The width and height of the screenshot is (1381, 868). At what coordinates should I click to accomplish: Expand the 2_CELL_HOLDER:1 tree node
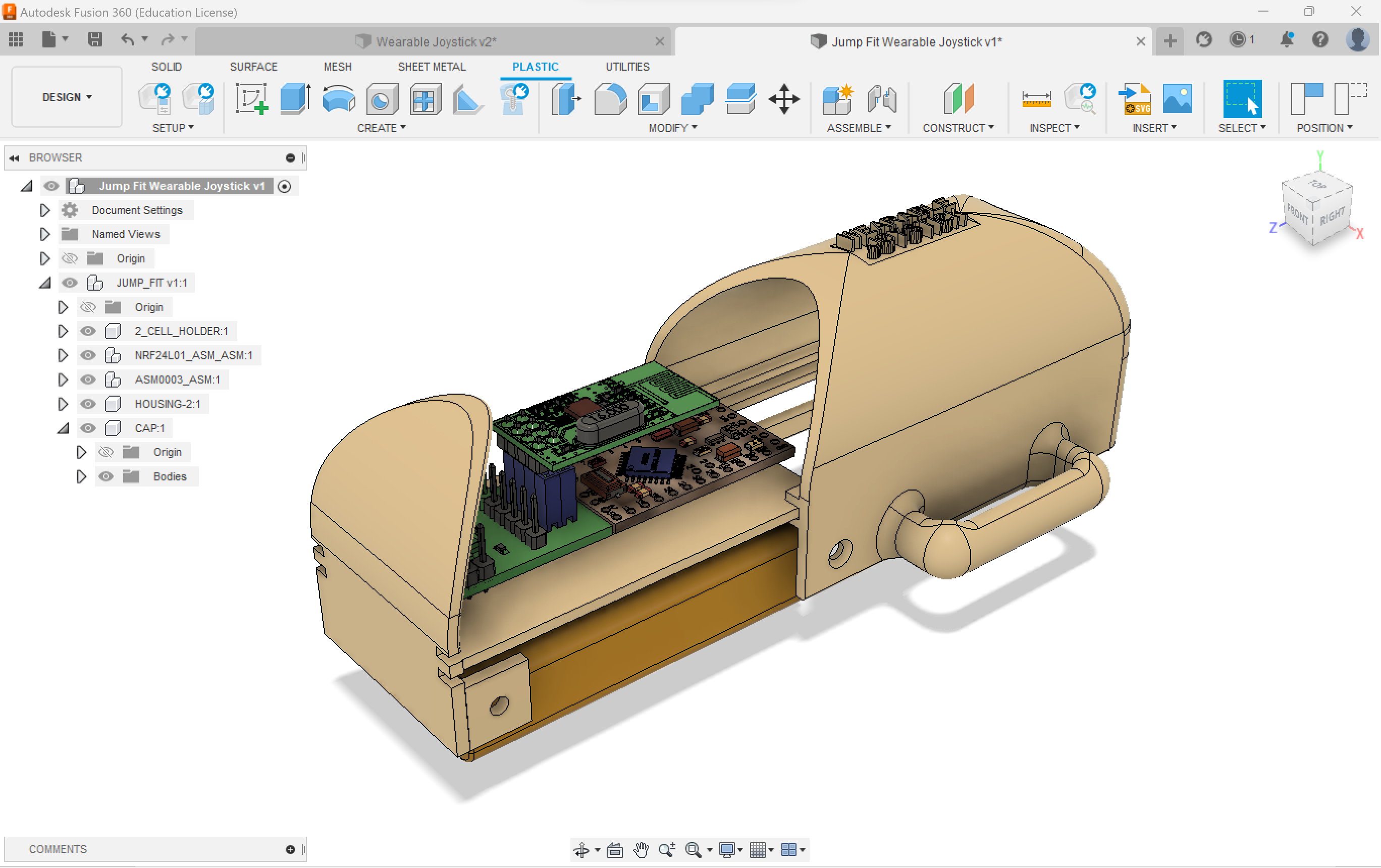63,331
